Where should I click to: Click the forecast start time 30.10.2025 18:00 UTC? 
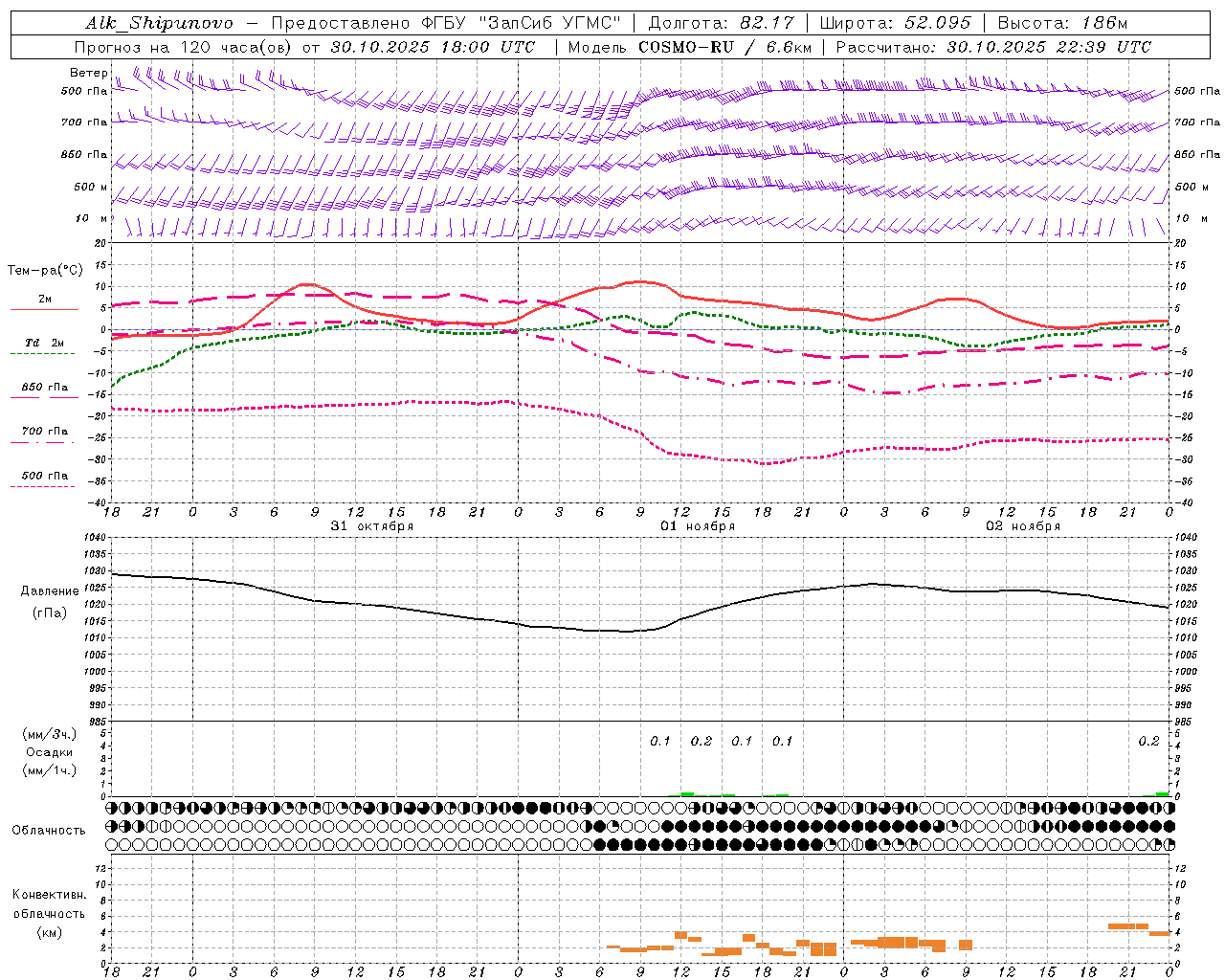point(433,47)
